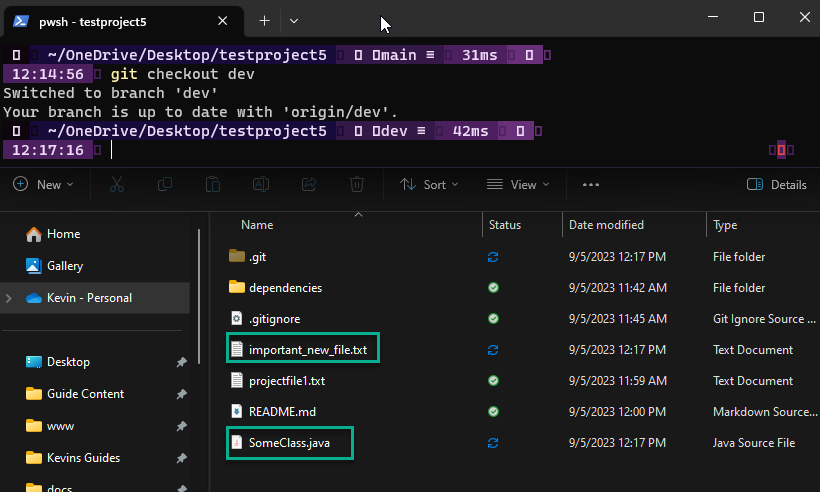Viewport: 820px width, 492px height.
Task: Open Gallery in navigation pane
Action: pyautogui.click(x=54, y=266)
